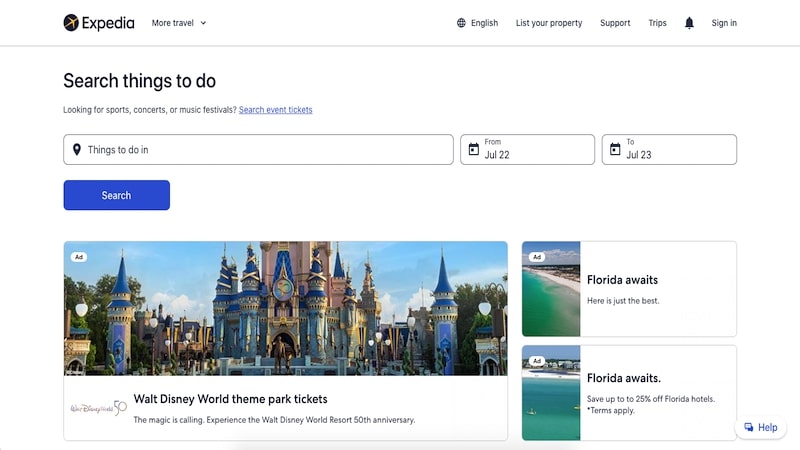
Task: Open the Disney castle ad image
Action: (x=286, y=308)
